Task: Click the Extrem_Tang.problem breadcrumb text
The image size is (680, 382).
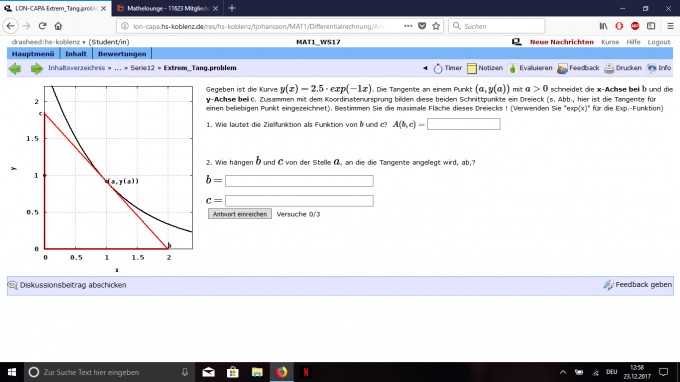Action: (200, 68)
